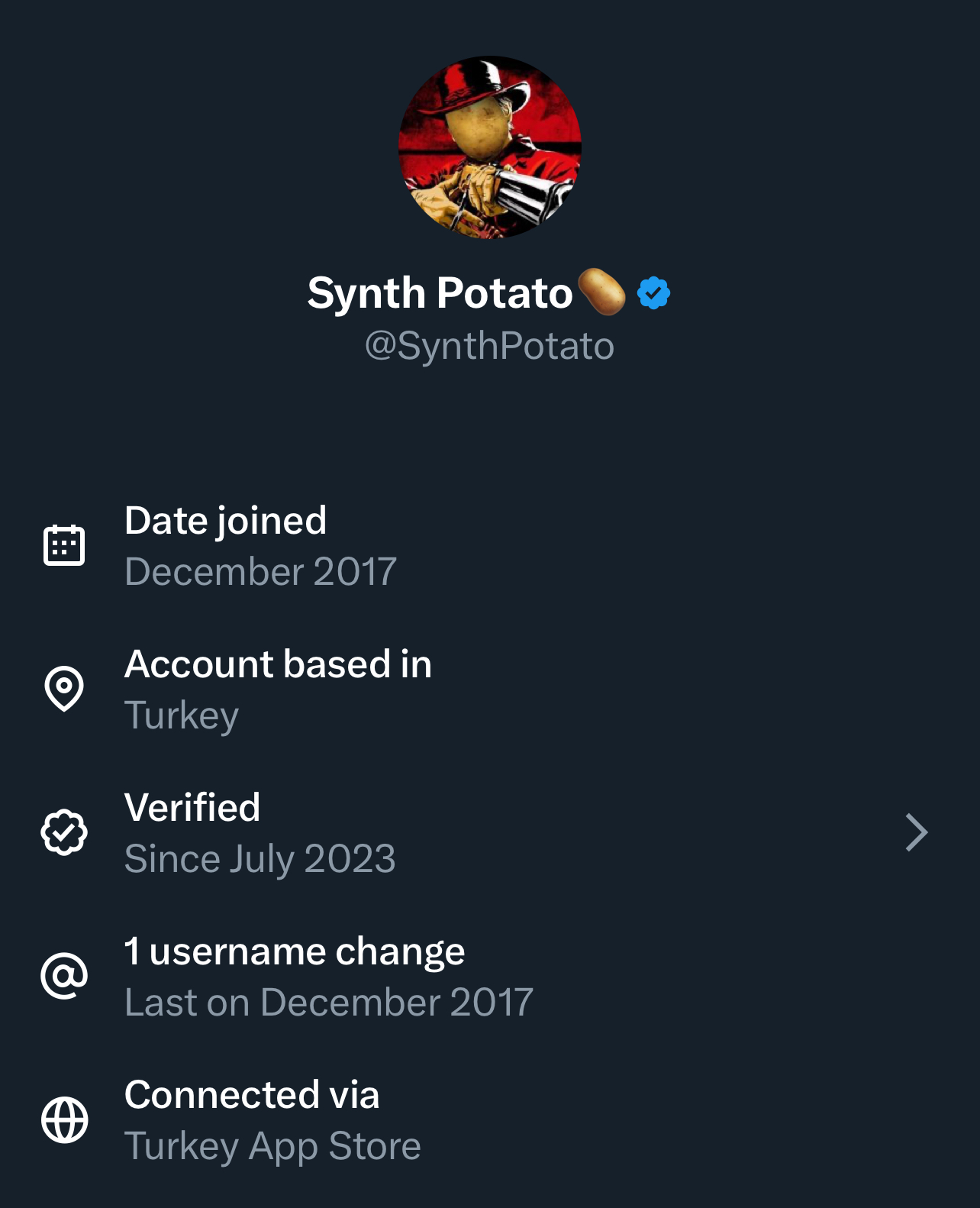Open the Verified row label
Image resolution: width=980 pixels, height=1208 pixels.
click(x=192, y=807)
